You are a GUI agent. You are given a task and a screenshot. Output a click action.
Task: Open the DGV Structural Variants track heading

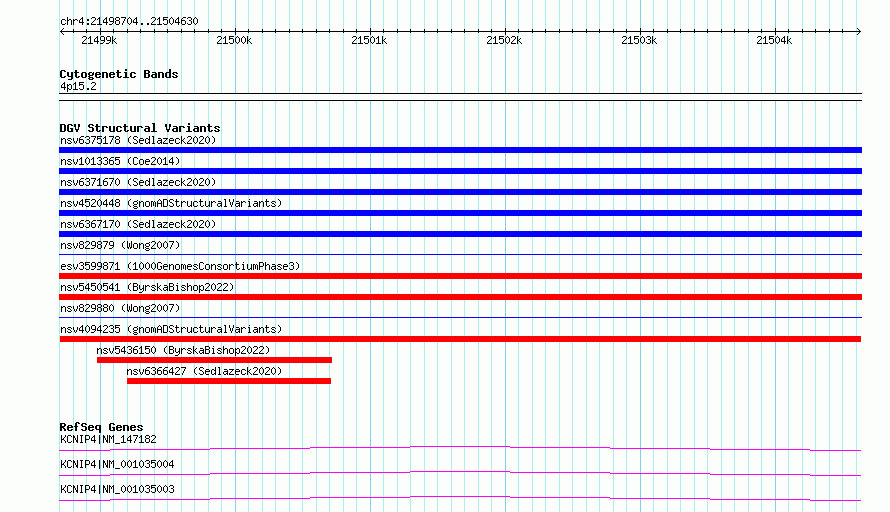(x=140, y=128)
